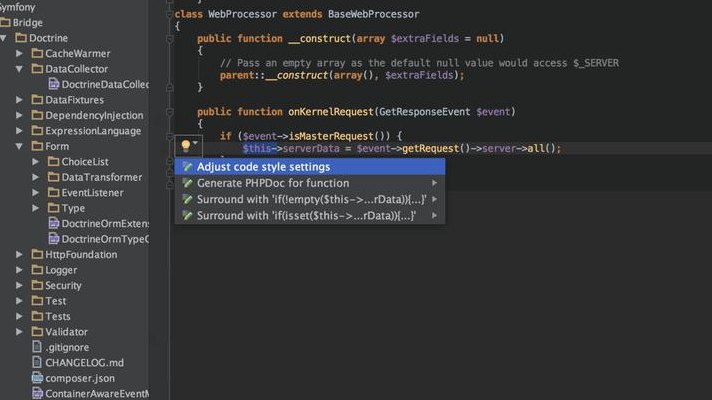Image resolution: width=712 pixels, height=400 pixels.
Task: Click the $extraFields parameter in constructor
Action: (425, 39)
